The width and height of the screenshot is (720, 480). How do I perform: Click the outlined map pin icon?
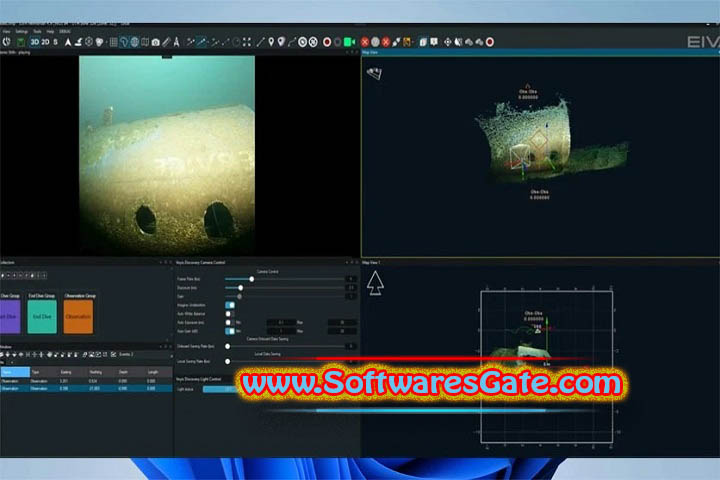pyautogui.click(x=271, y=42)
